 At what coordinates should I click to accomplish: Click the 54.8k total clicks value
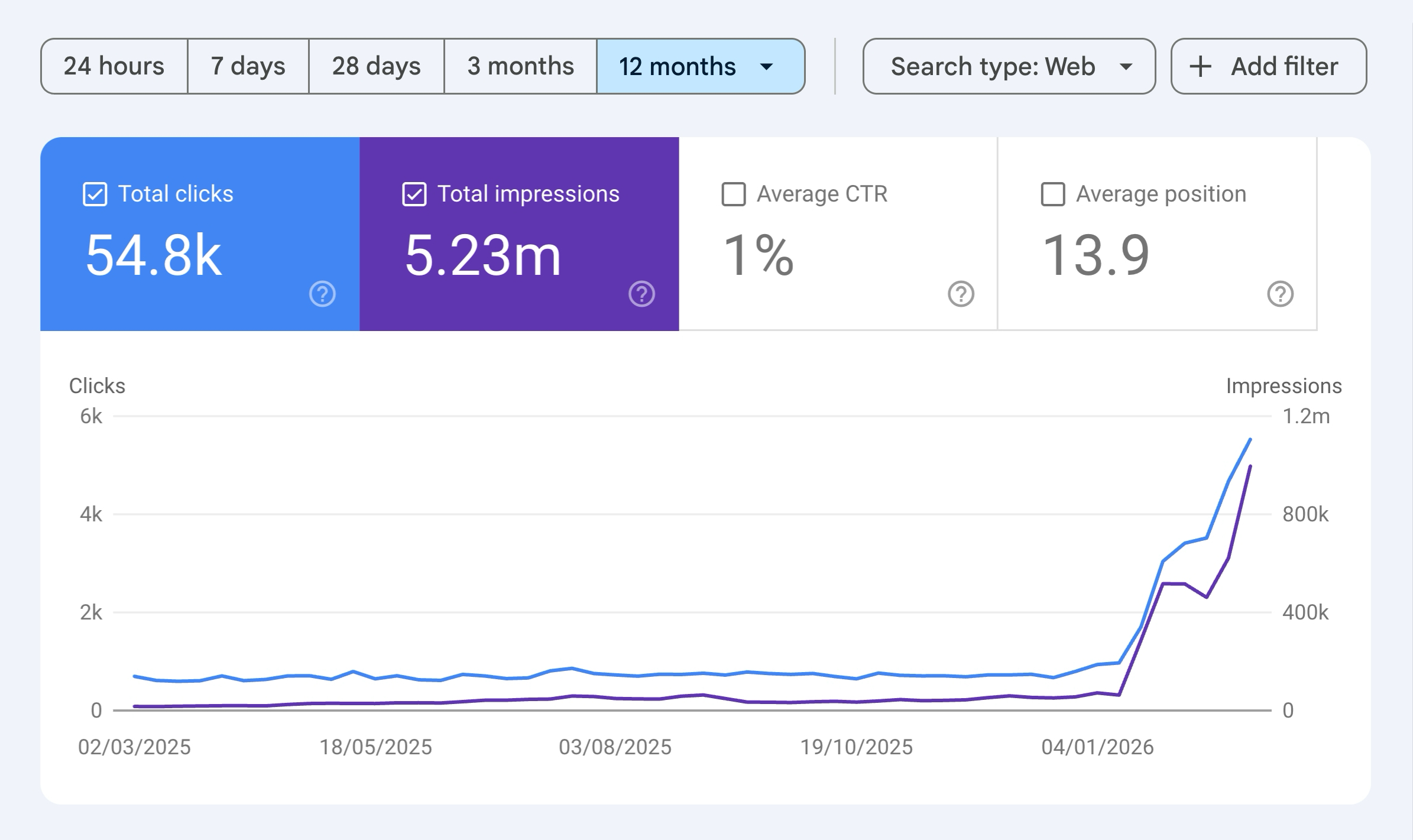[154, 255]
